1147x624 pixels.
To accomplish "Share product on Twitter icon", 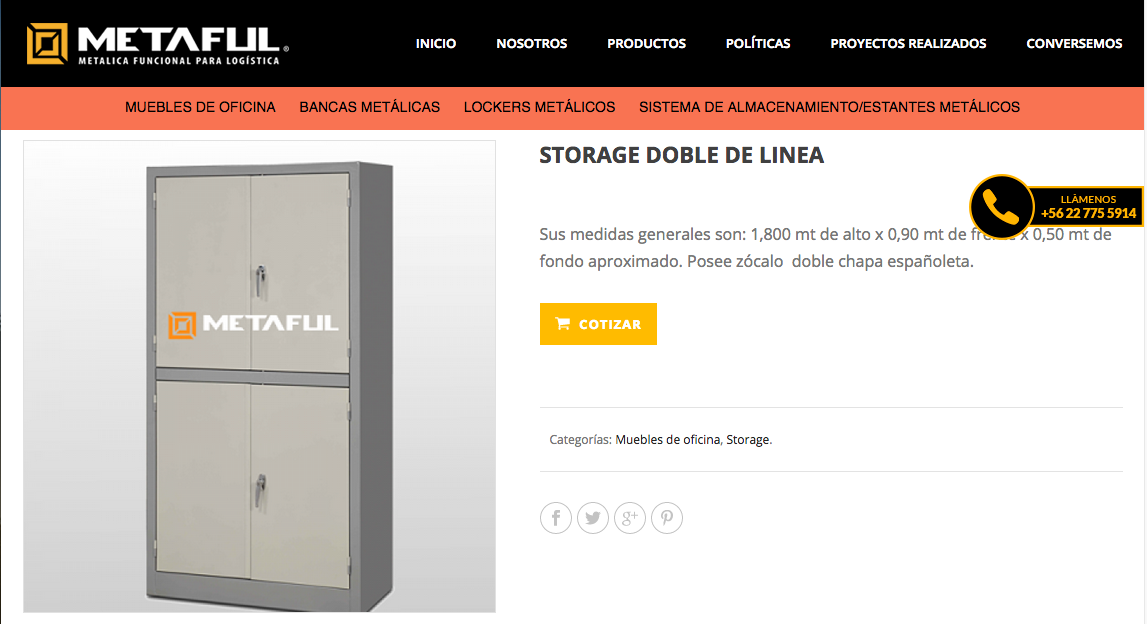I will tap(593, 518).
